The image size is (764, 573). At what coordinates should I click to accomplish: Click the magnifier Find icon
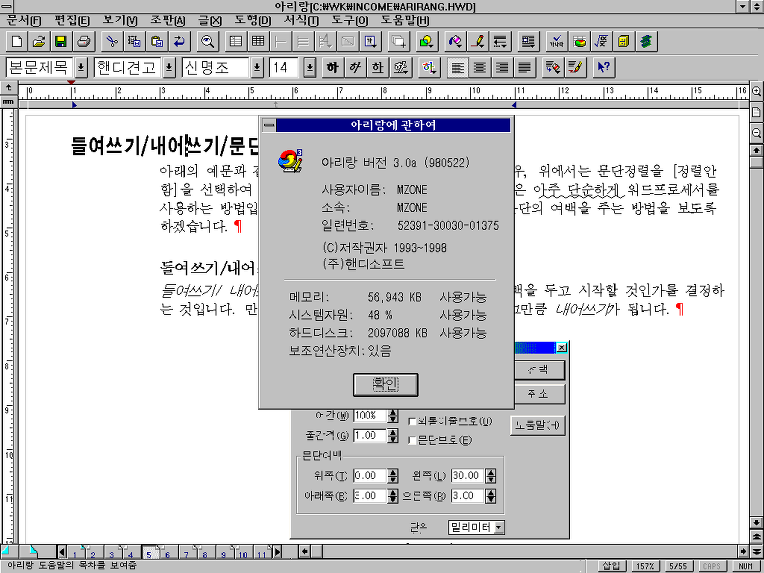click(x=208, y=42)
